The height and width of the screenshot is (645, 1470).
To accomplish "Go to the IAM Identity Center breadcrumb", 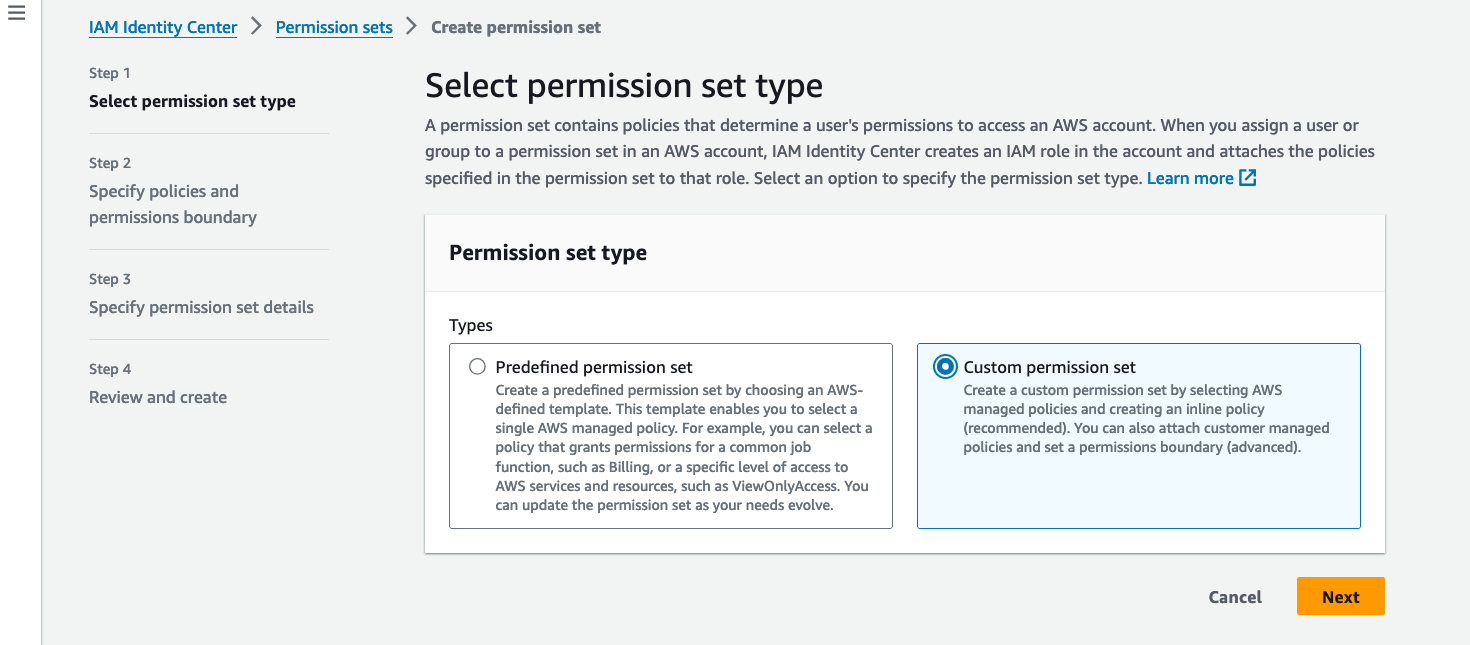I will 163,27.
